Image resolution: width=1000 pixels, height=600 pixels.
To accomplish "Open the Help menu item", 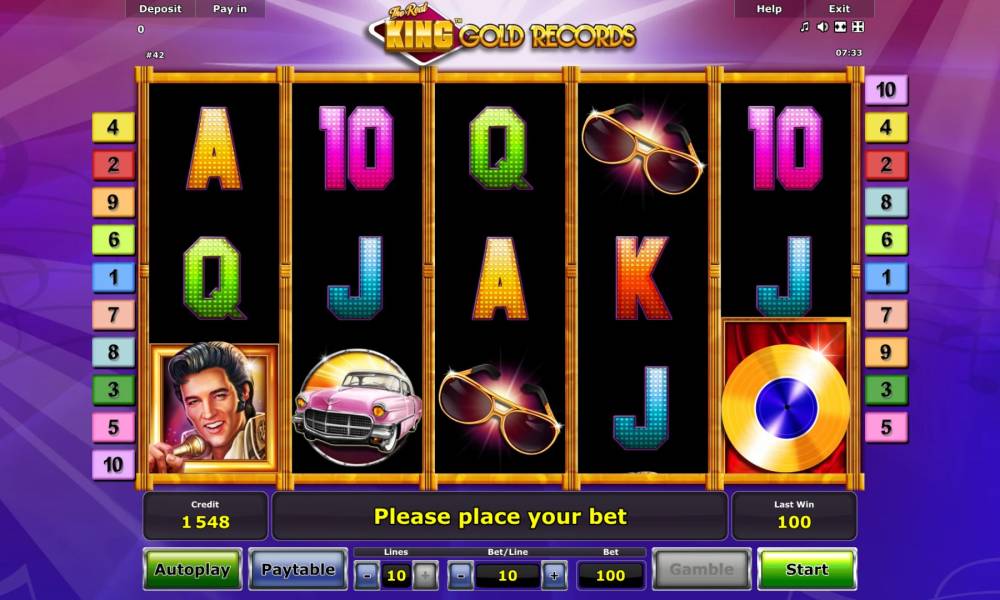I will 769,9.
